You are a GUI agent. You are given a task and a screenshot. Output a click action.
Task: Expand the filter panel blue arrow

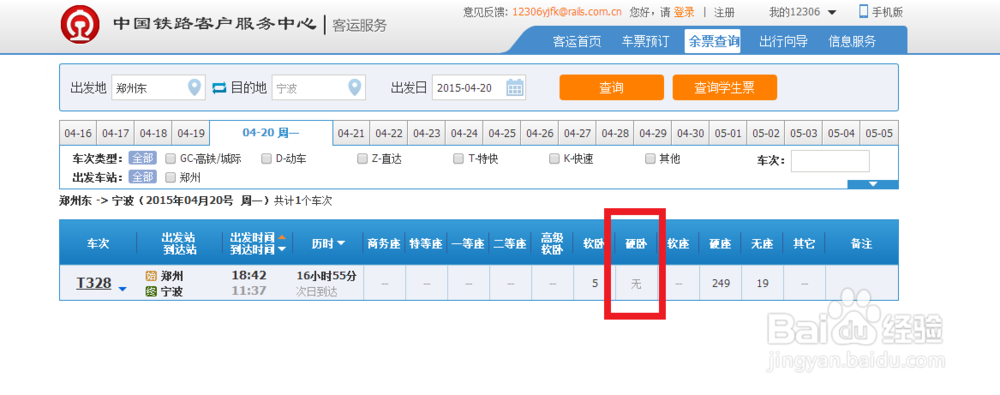[x=872, y=184]
